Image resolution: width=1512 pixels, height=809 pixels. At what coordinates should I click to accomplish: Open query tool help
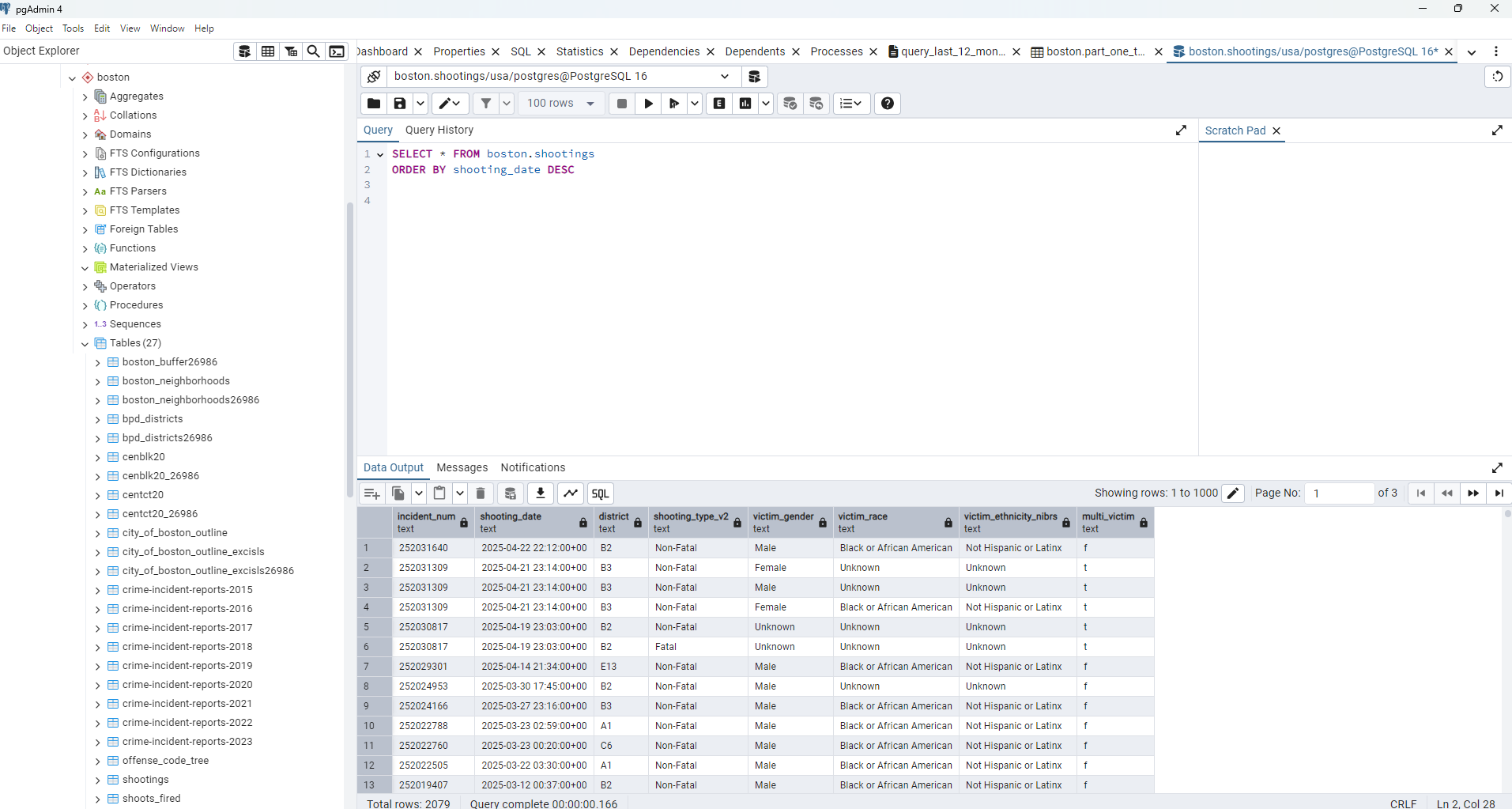pyautogui.click(x=888, y=104)
